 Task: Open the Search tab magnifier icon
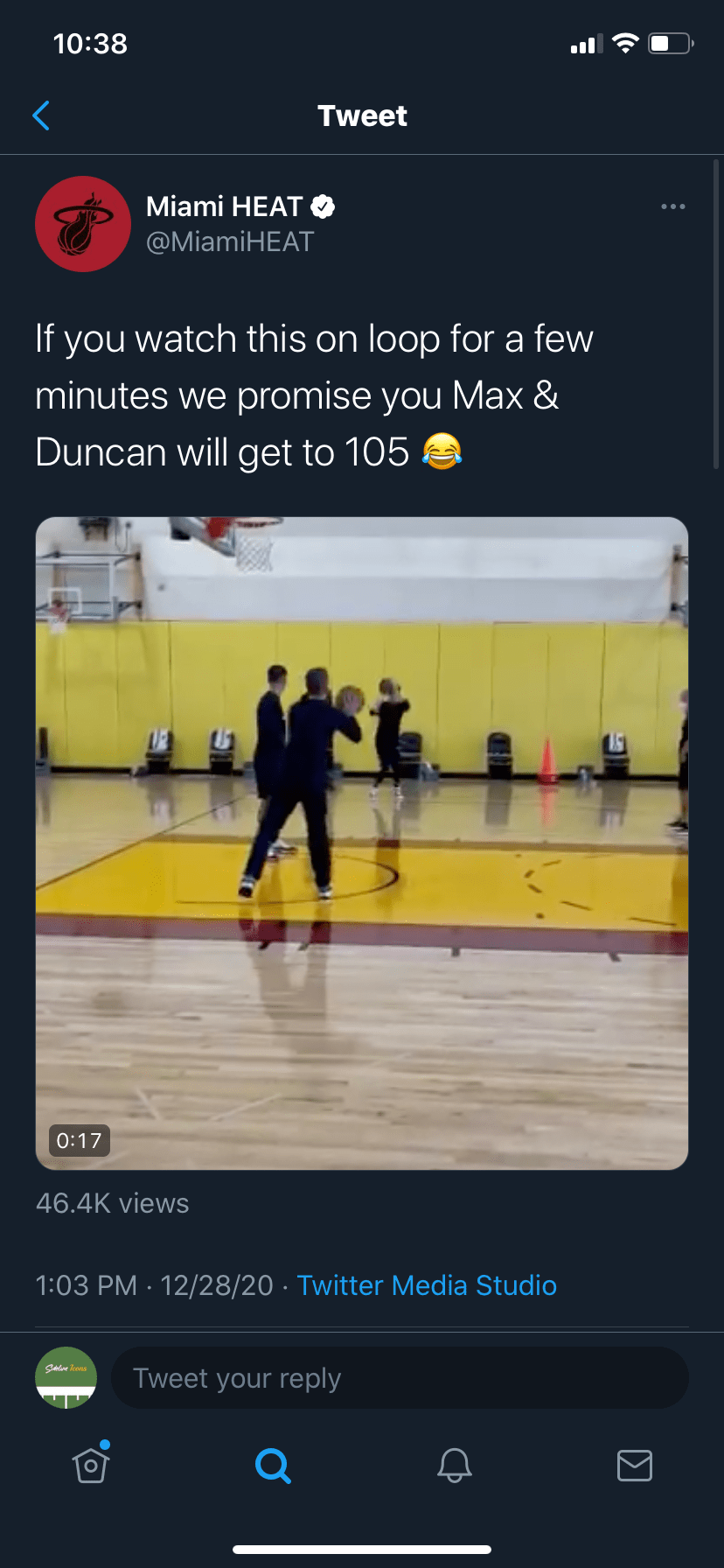coord(273,1465)
